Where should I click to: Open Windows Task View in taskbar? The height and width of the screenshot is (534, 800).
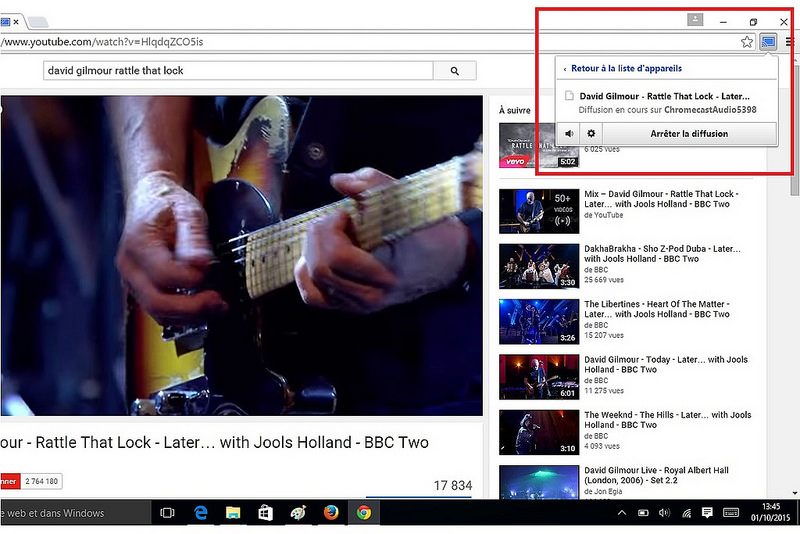[x=167, y=513]
